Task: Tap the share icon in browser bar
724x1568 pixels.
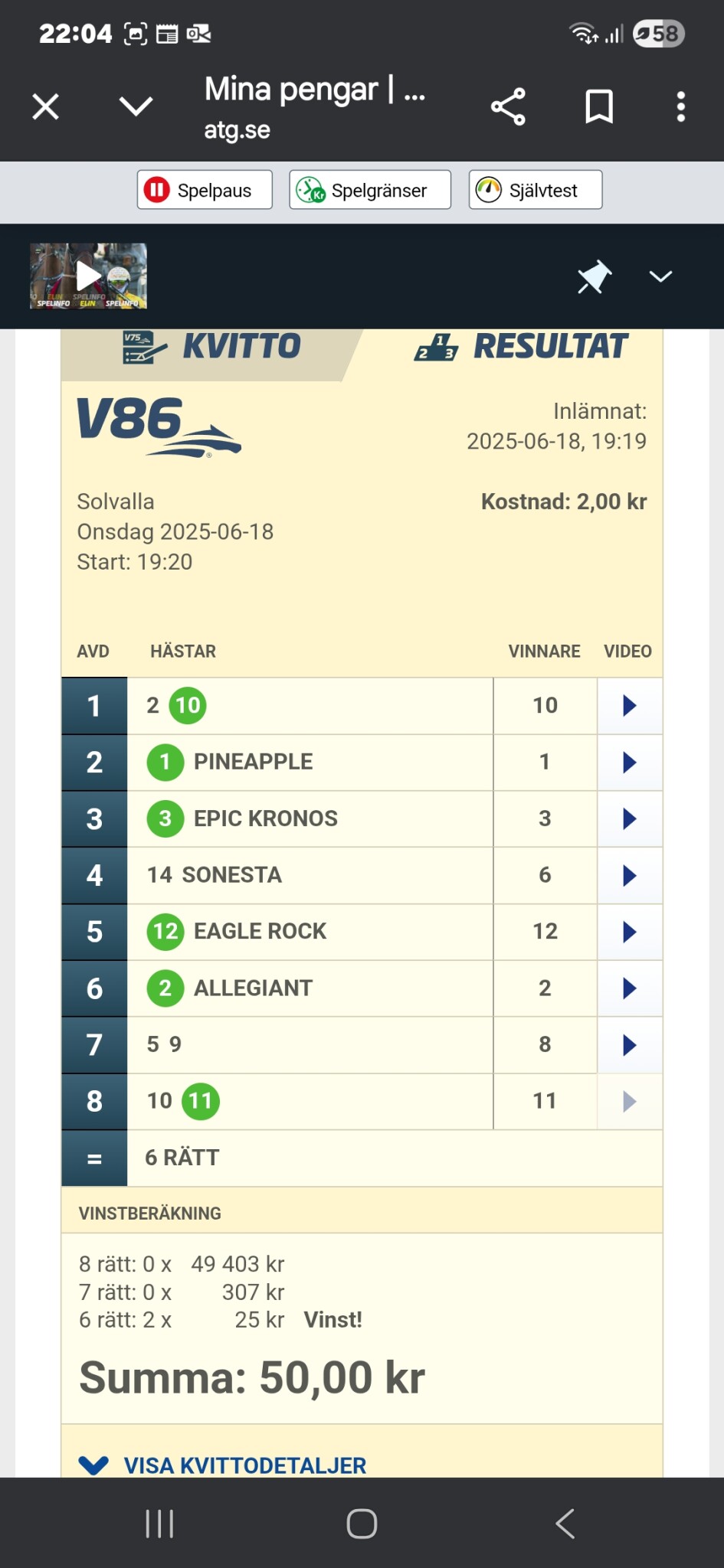Action: pyautogui.click(x=508, y=106)
